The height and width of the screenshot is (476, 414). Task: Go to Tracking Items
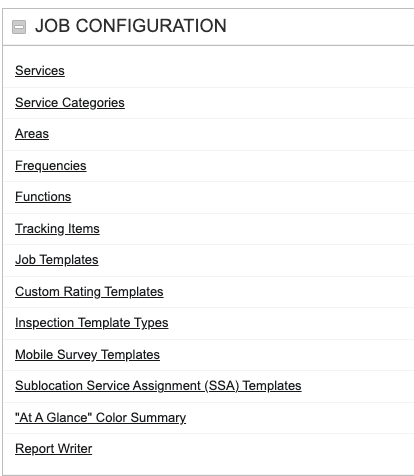57,229
